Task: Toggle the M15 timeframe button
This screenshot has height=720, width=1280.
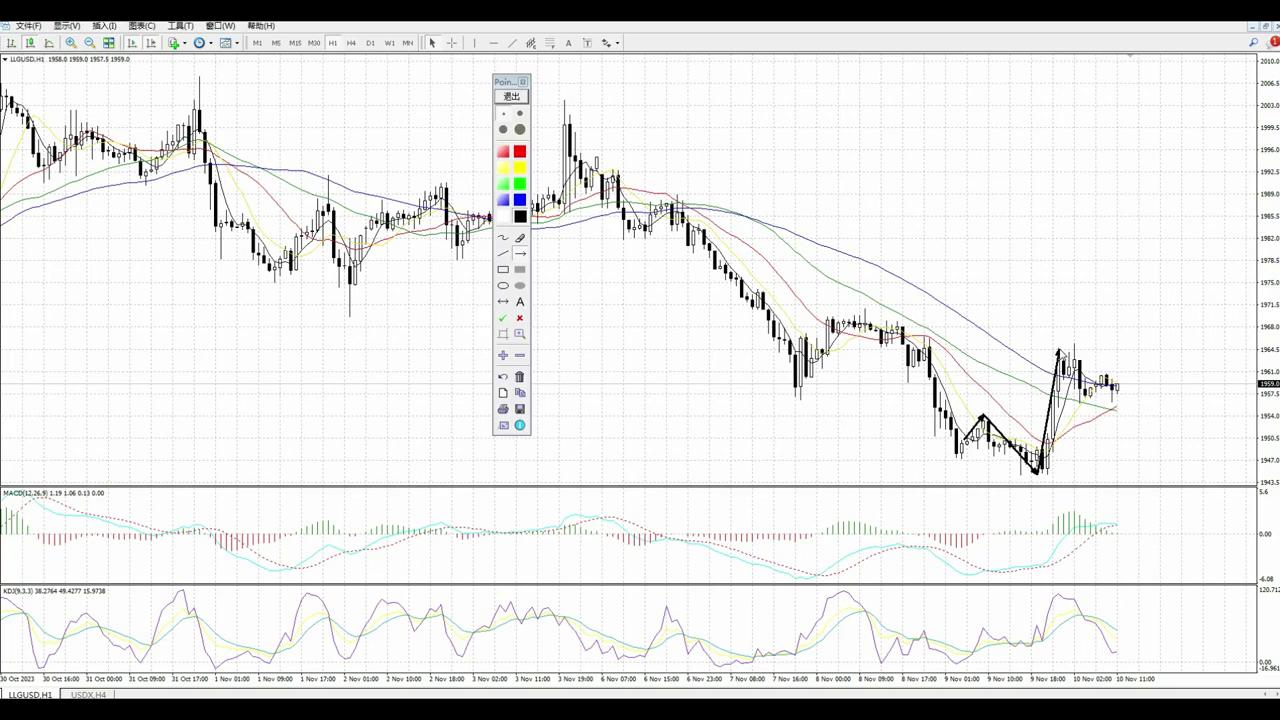Action: pyautogui.click(x=295, y=43)
